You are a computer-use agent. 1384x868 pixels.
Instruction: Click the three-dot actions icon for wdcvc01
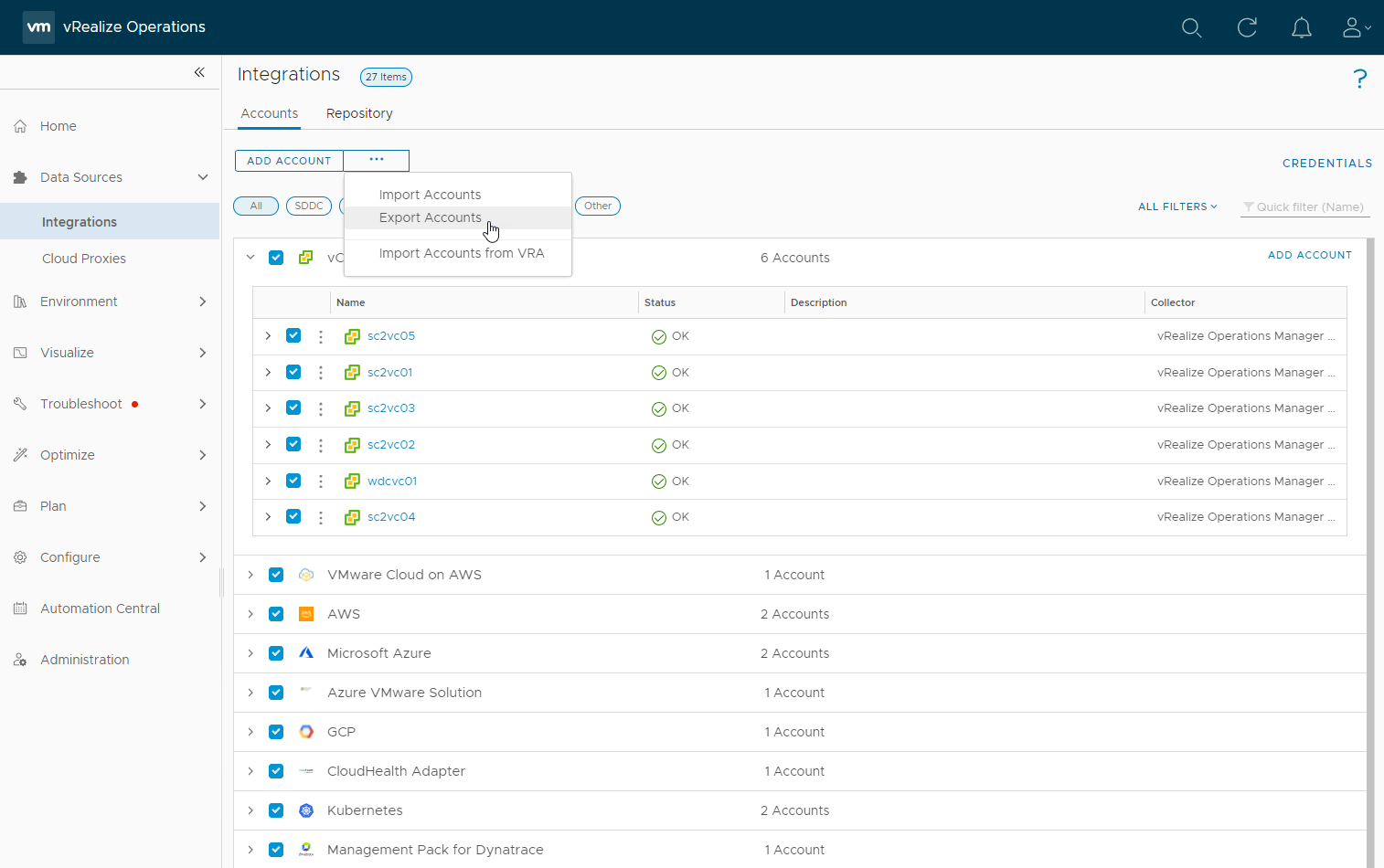(x=321, y=482)
